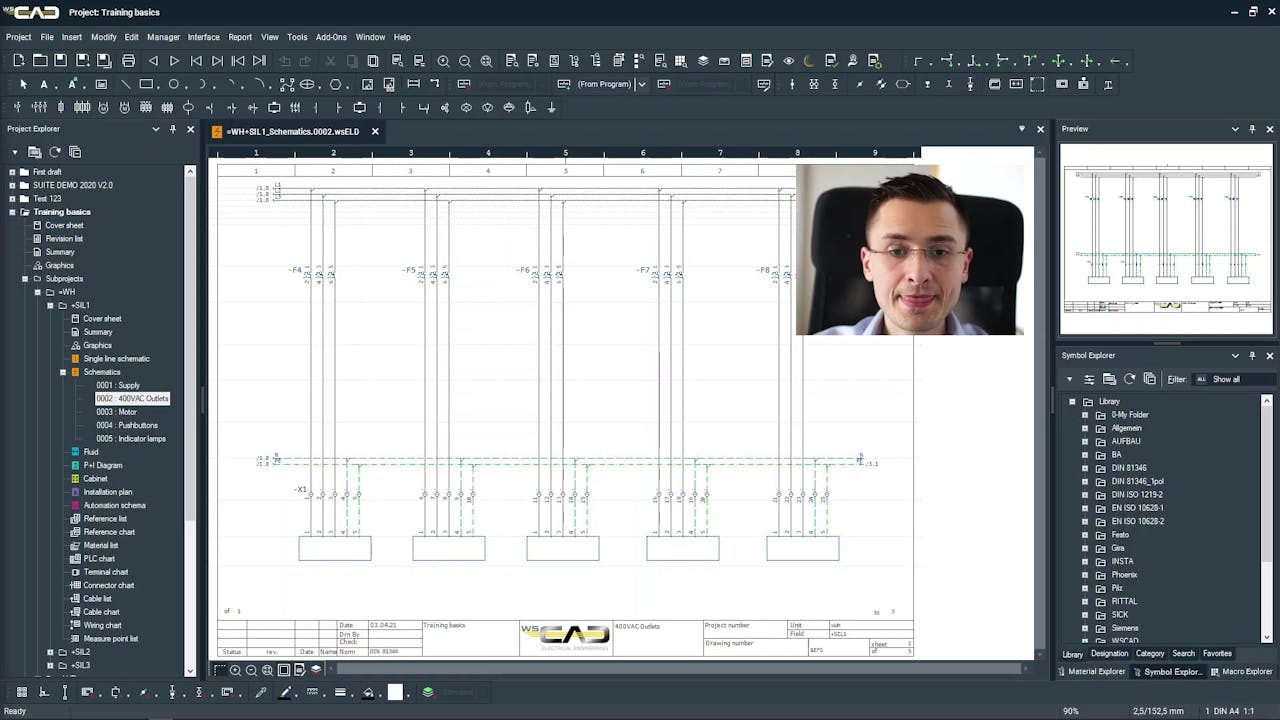Collapse the Schematics tree node
This screenshot has height=720, width=1280.
pos(62,372)
